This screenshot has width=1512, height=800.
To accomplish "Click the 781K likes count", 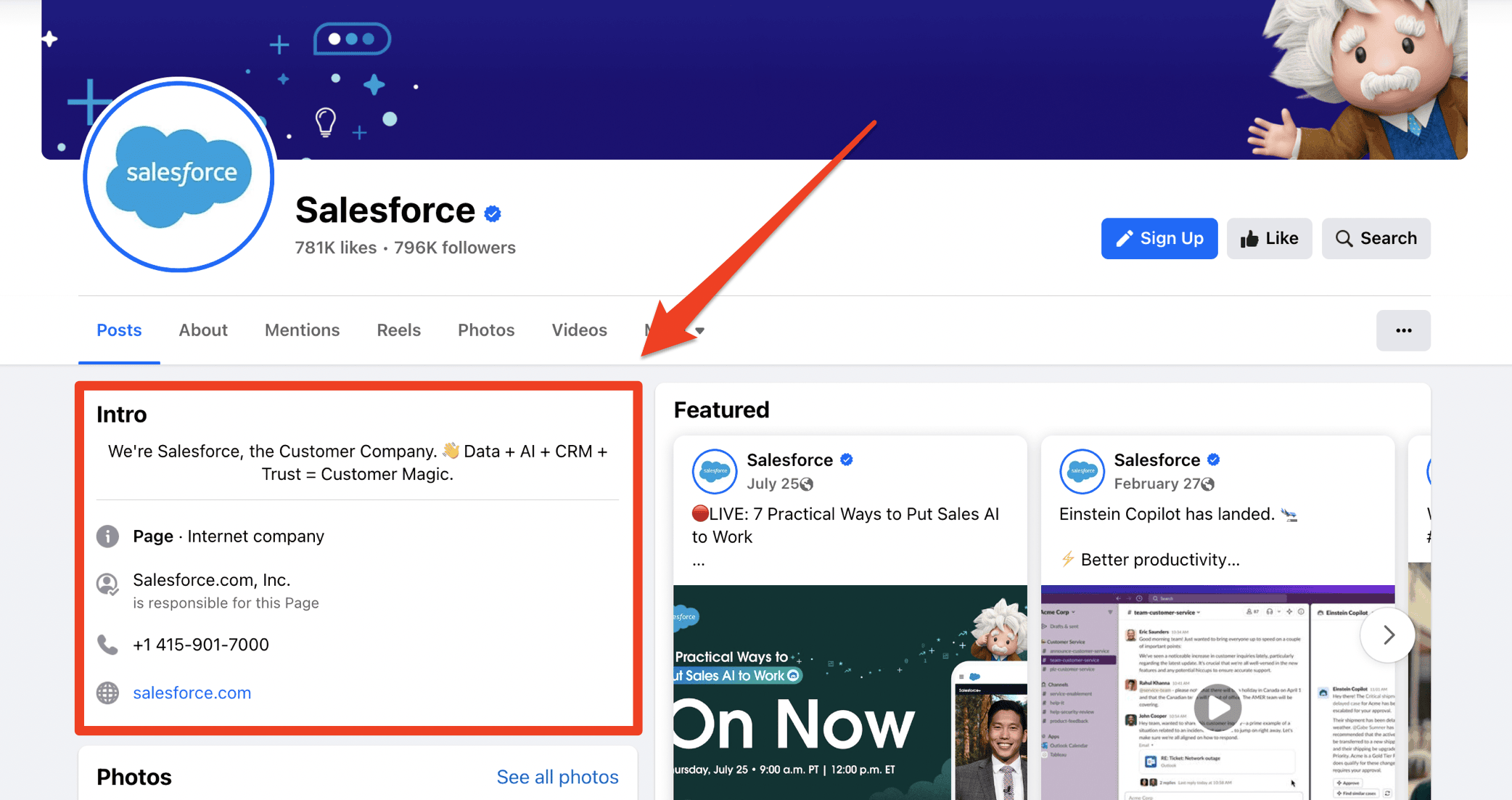I will click(x=335, y=248).
